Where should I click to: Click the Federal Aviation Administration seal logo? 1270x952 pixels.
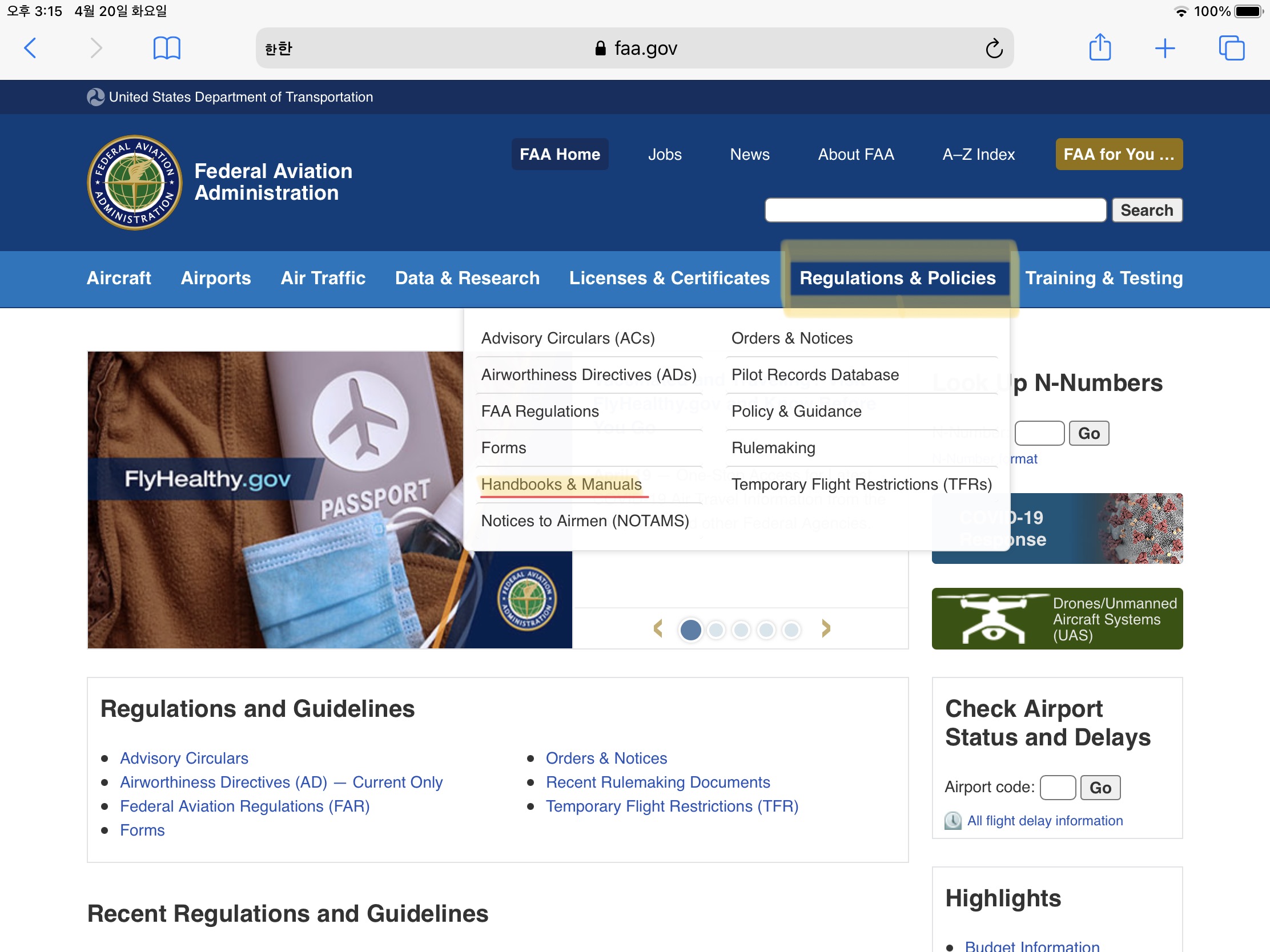[135, 183]
